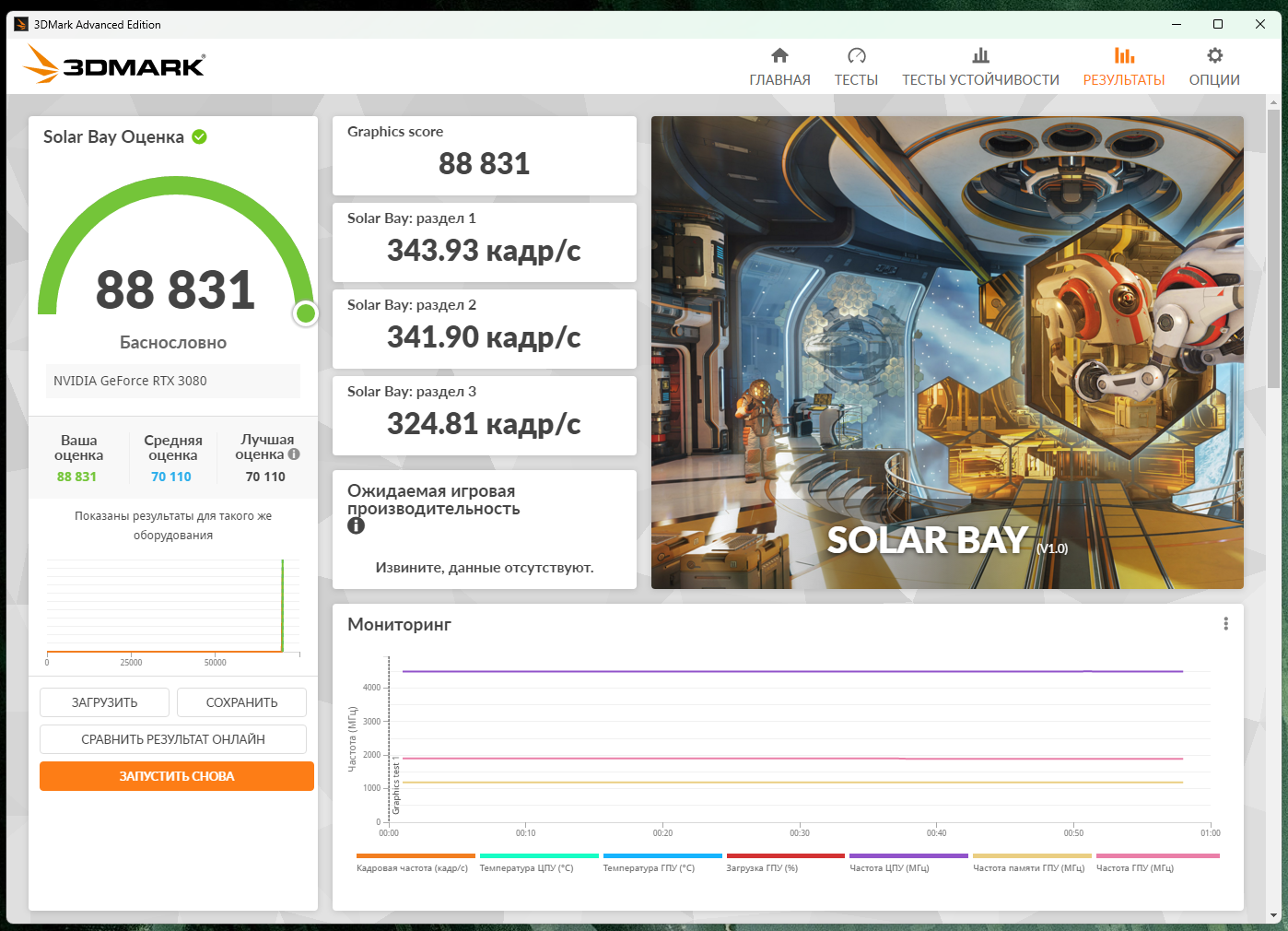
Task: Click the scrollbar up arrow
Action: point(1273,101)
